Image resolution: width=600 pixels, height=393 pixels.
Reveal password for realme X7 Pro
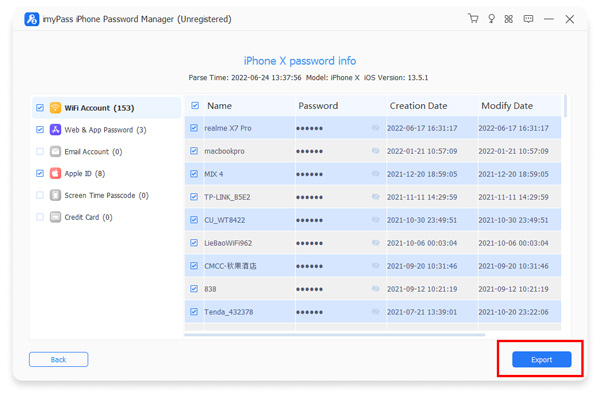click(375, 128)
